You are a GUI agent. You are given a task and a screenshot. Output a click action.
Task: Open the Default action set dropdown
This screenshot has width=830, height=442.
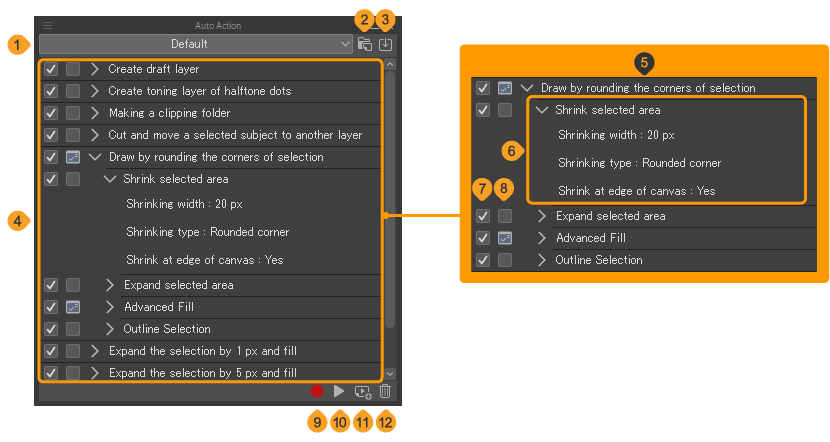point(196,44)
